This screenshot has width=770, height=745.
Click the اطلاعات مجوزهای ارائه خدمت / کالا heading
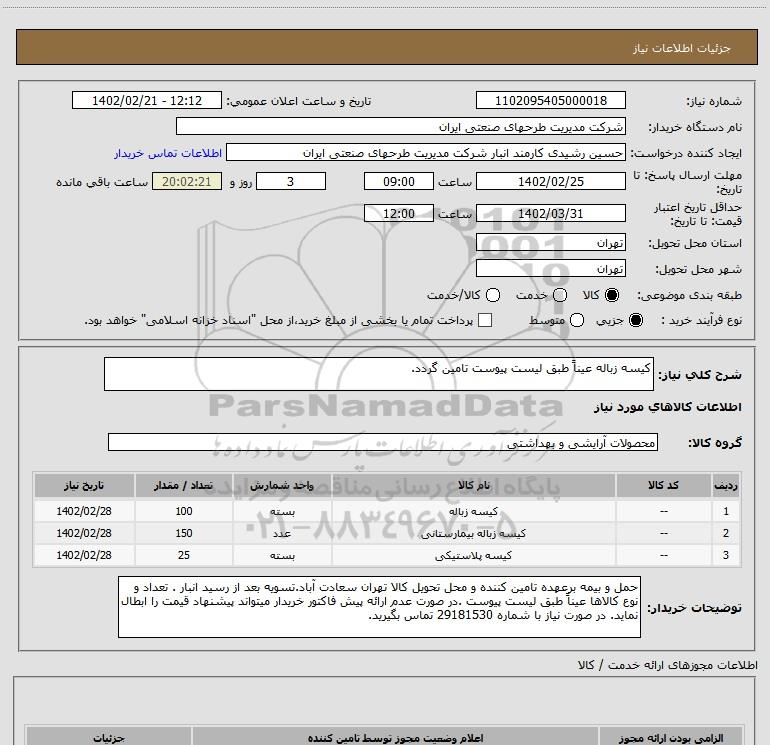tap(667, 665)
